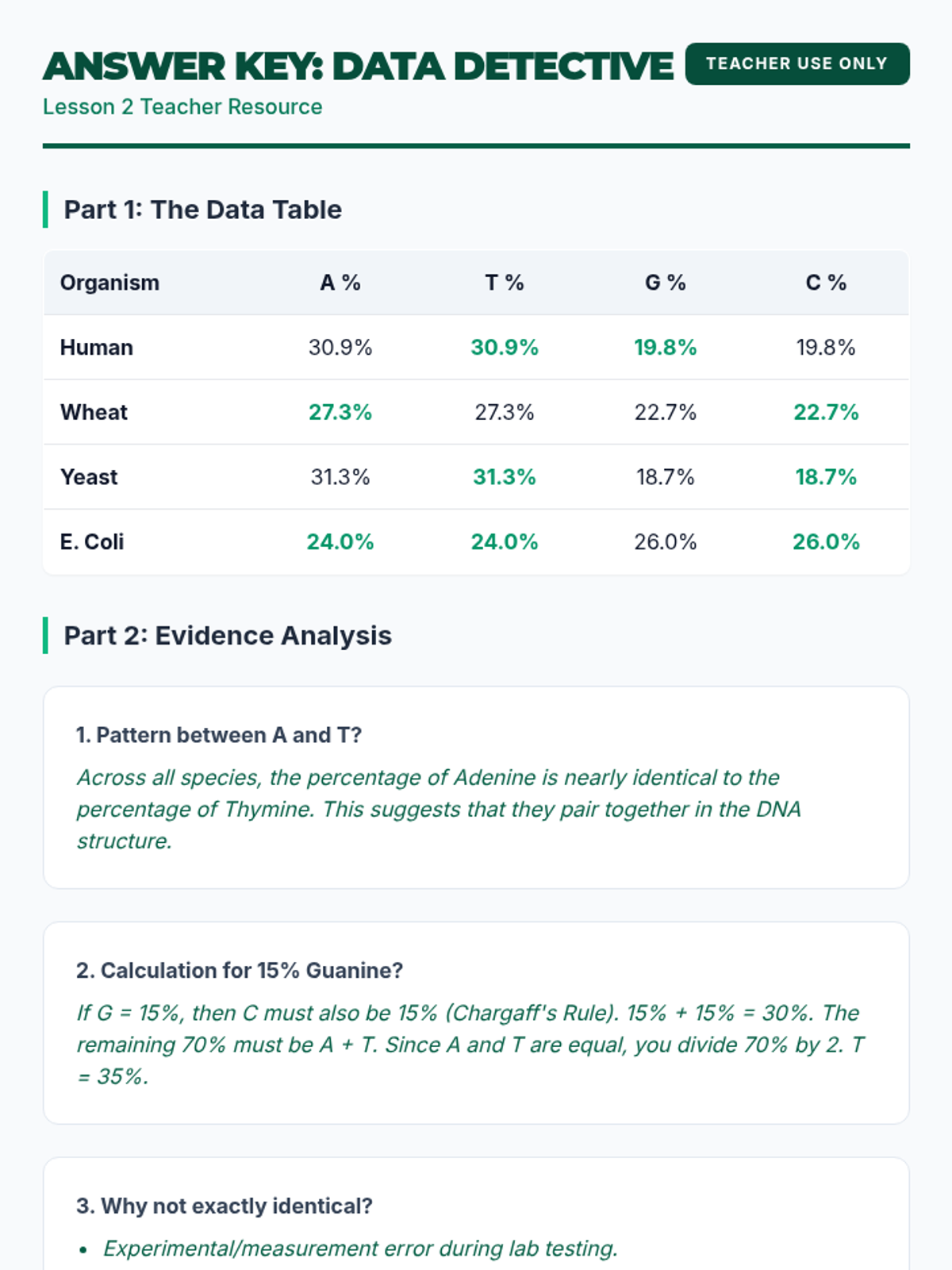Click the Calculation for 15% Guanine question
The image size is (952, 1270).
(240, 971)
